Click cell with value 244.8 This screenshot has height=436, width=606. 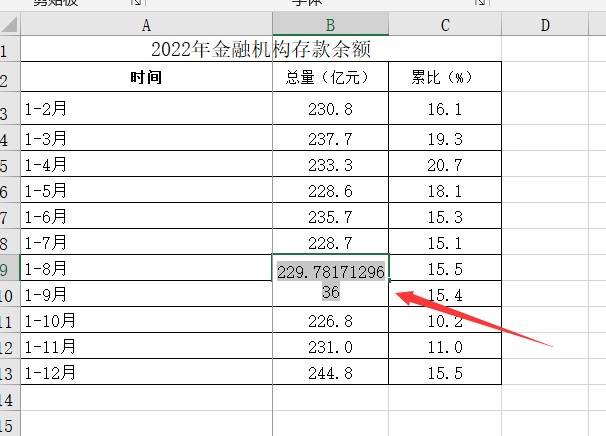click(x=330, y=372)
